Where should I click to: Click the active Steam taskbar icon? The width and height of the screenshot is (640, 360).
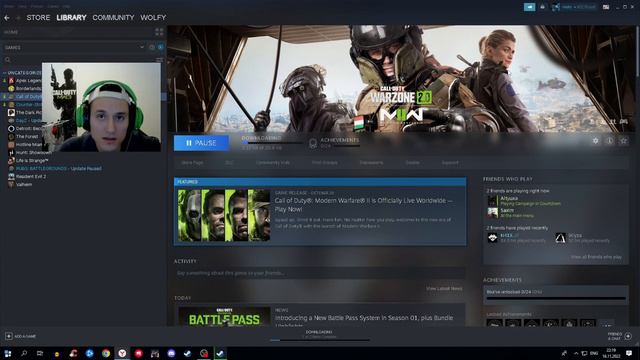220,353
